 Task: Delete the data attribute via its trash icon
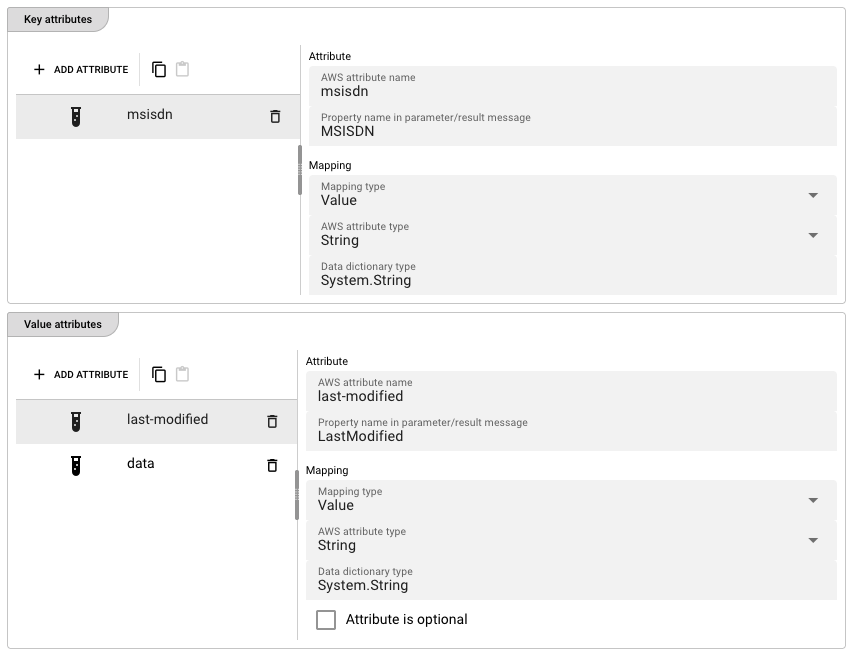pyautogui.click(x=272, y=464)
